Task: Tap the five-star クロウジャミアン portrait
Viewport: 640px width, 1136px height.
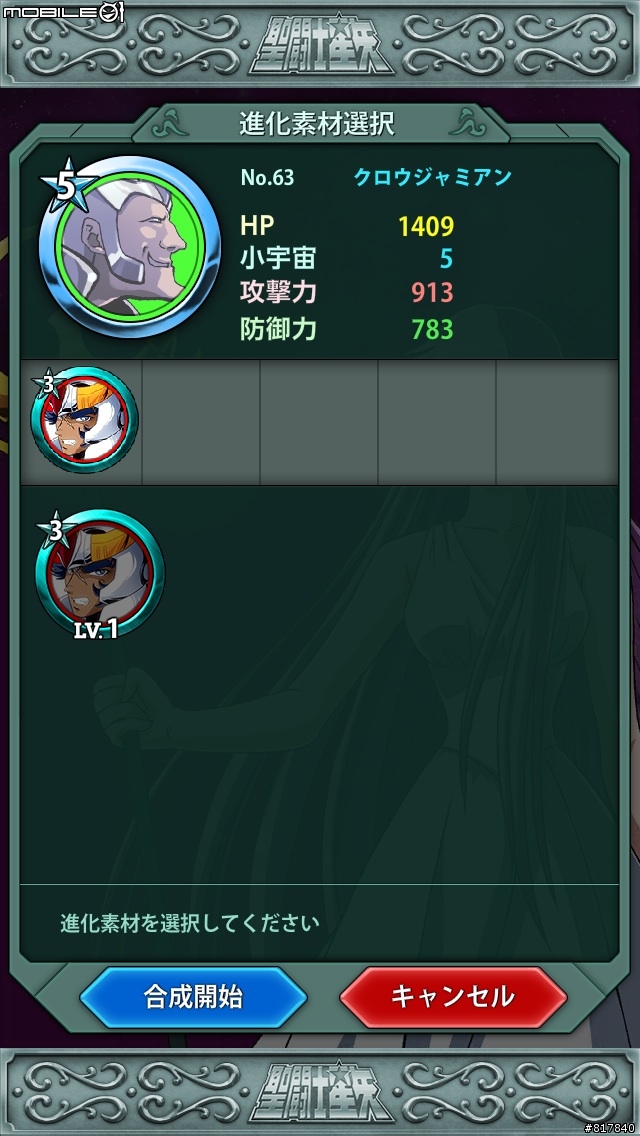Action: (129, 248)
